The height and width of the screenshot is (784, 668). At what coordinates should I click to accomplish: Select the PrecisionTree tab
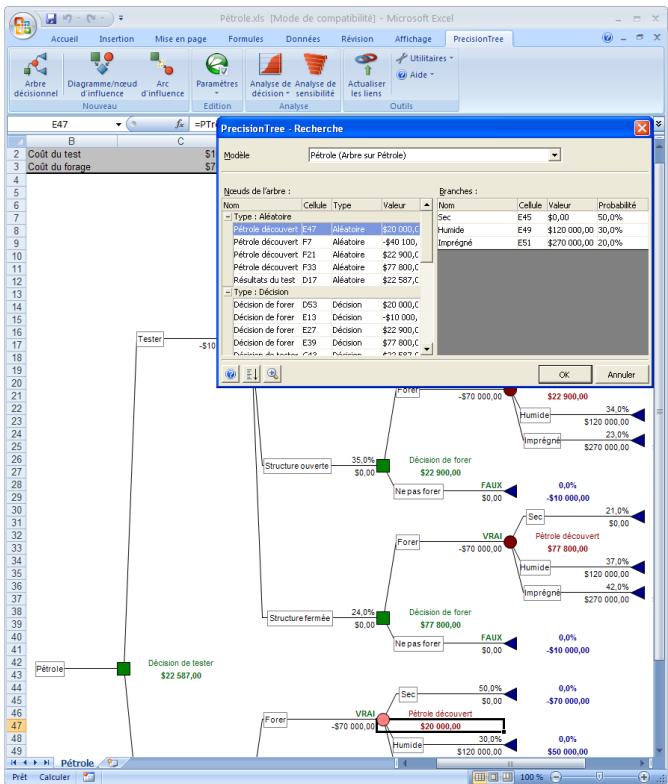(x=478, y=39)
